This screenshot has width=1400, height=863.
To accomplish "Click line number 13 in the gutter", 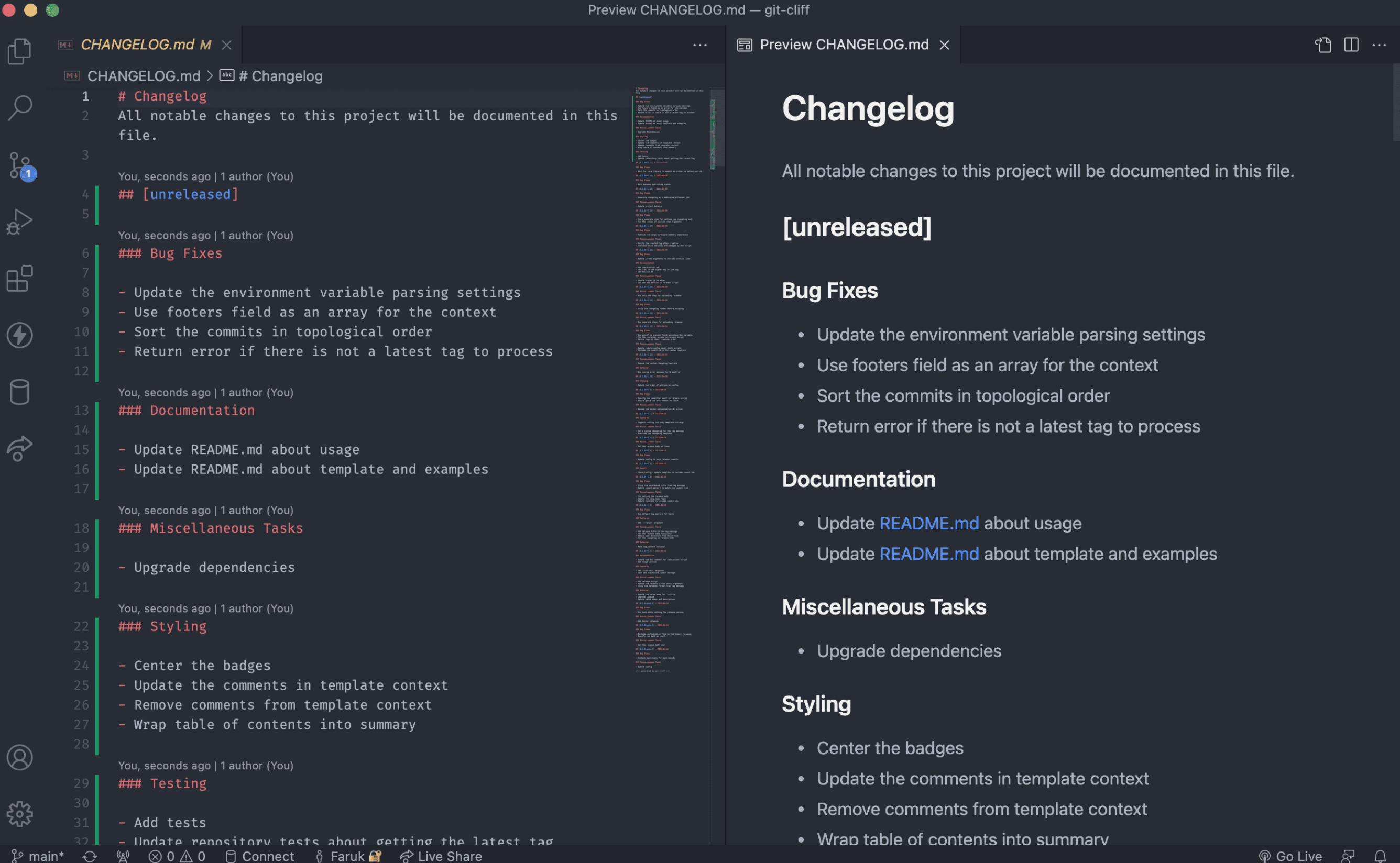I will [x=82, y=411].
